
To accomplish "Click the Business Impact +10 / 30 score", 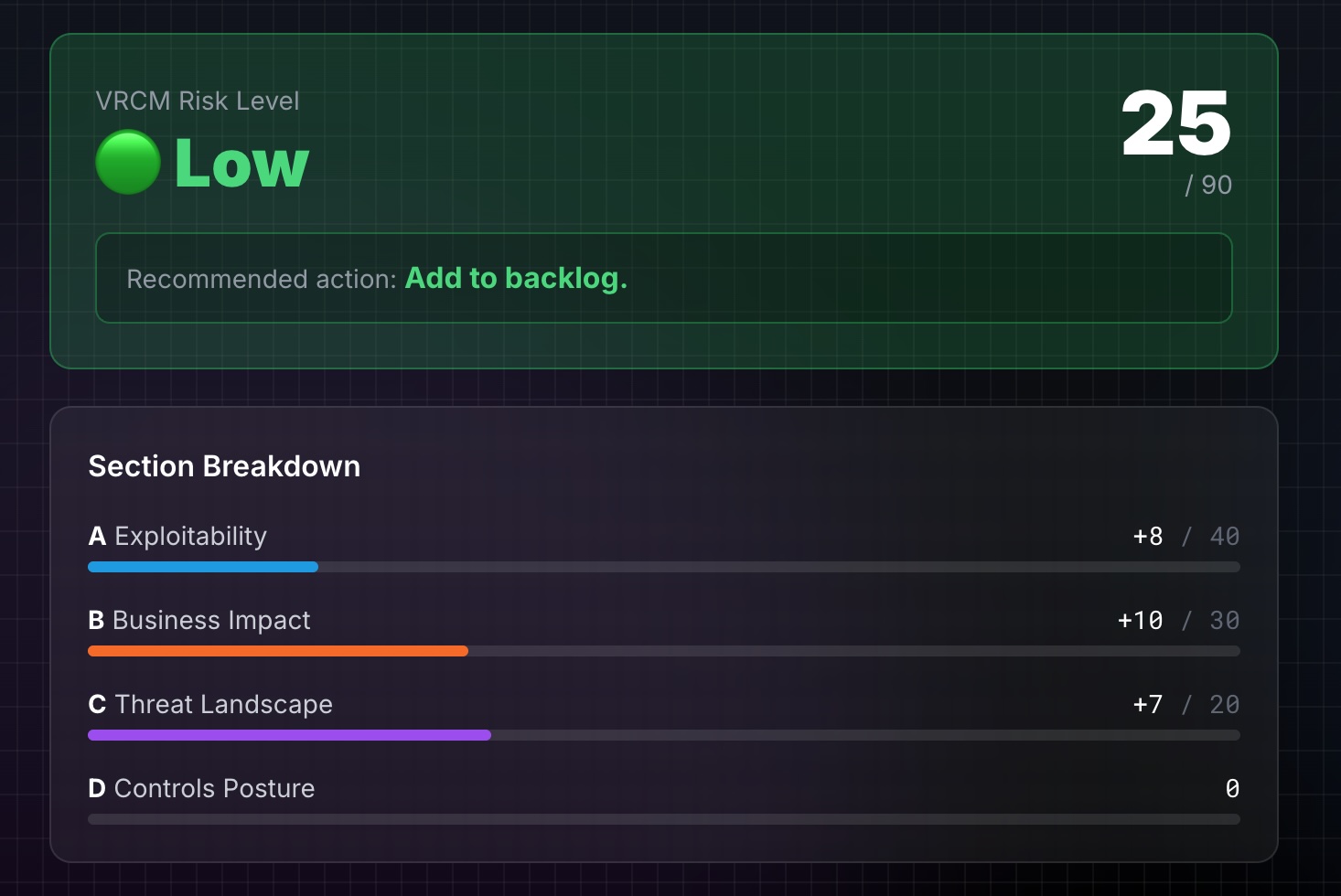I will pos(1179,620).
